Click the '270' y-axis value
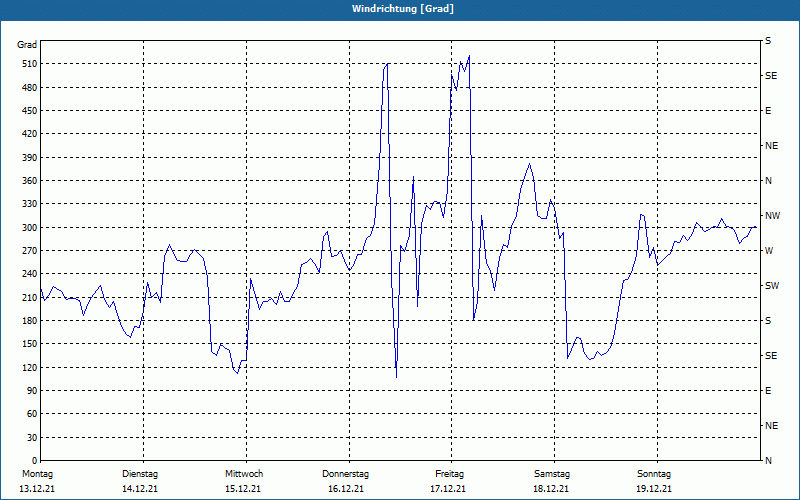Image resolution: width=800 pixels, height=500 pixels. (x=30, y=251)
